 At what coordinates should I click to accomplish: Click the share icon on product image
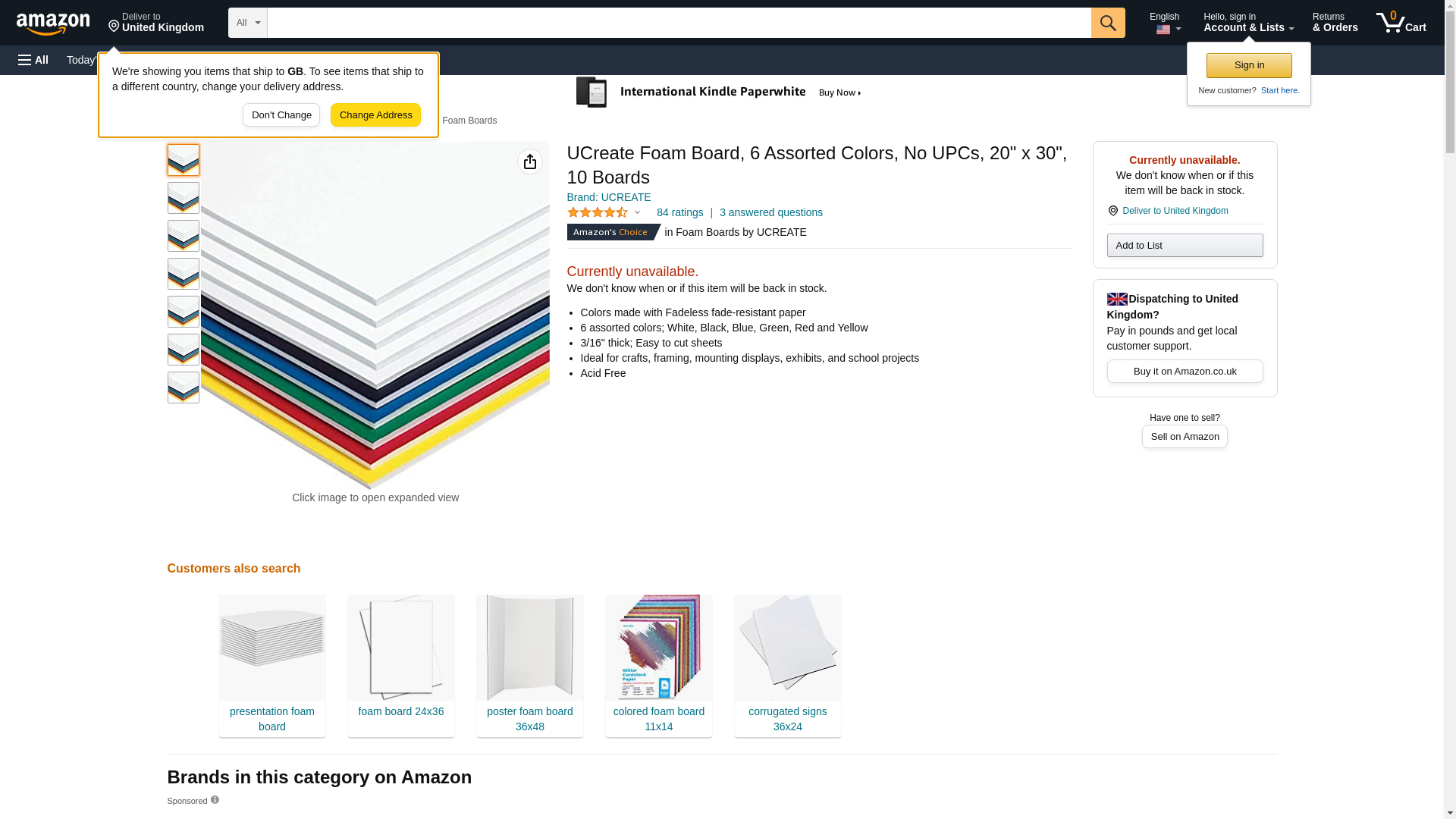pyautogui.click(x=529, y=162)
